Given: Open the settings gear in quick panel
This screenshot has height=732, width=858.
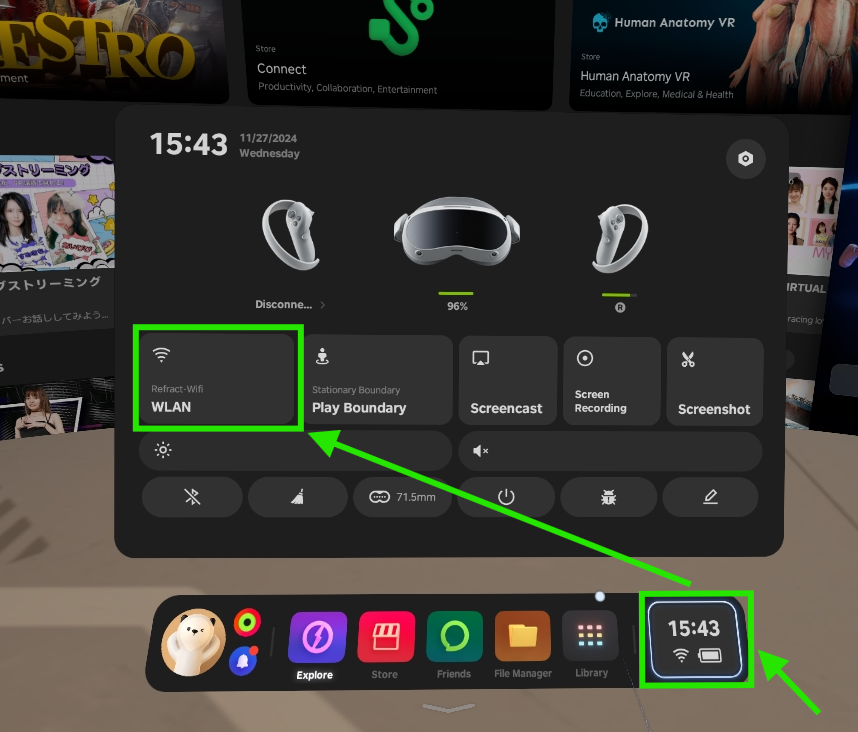Looking at the screenshot, I should point(745,159).
